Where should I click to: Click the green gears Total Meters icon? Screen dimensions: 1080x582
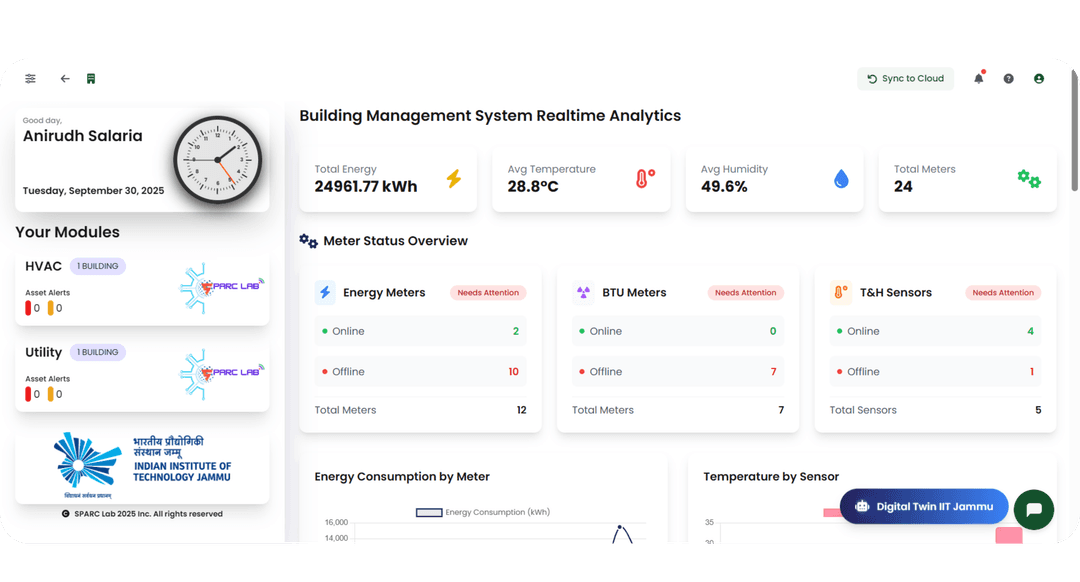point(1029,179)
